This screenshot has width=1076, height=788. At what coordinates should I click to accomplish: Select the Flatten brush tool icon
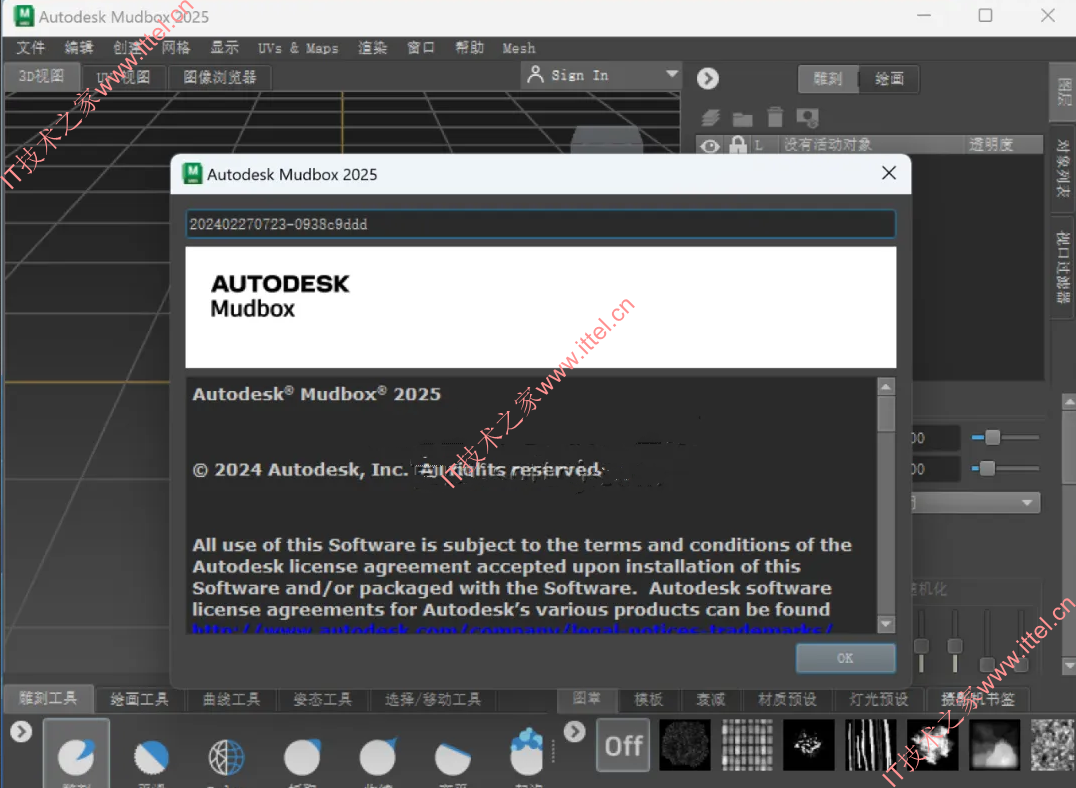point(453,757)
